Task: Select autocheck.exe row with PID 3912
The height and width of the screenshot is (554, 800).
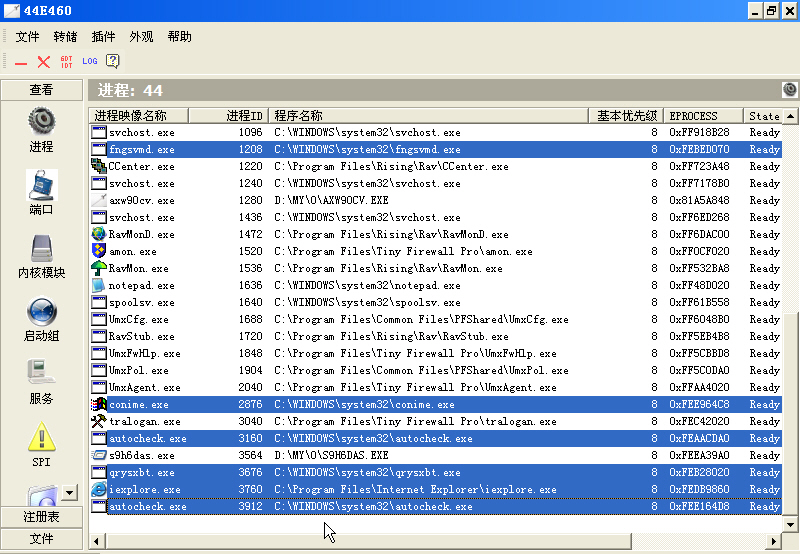Action: 436,506
